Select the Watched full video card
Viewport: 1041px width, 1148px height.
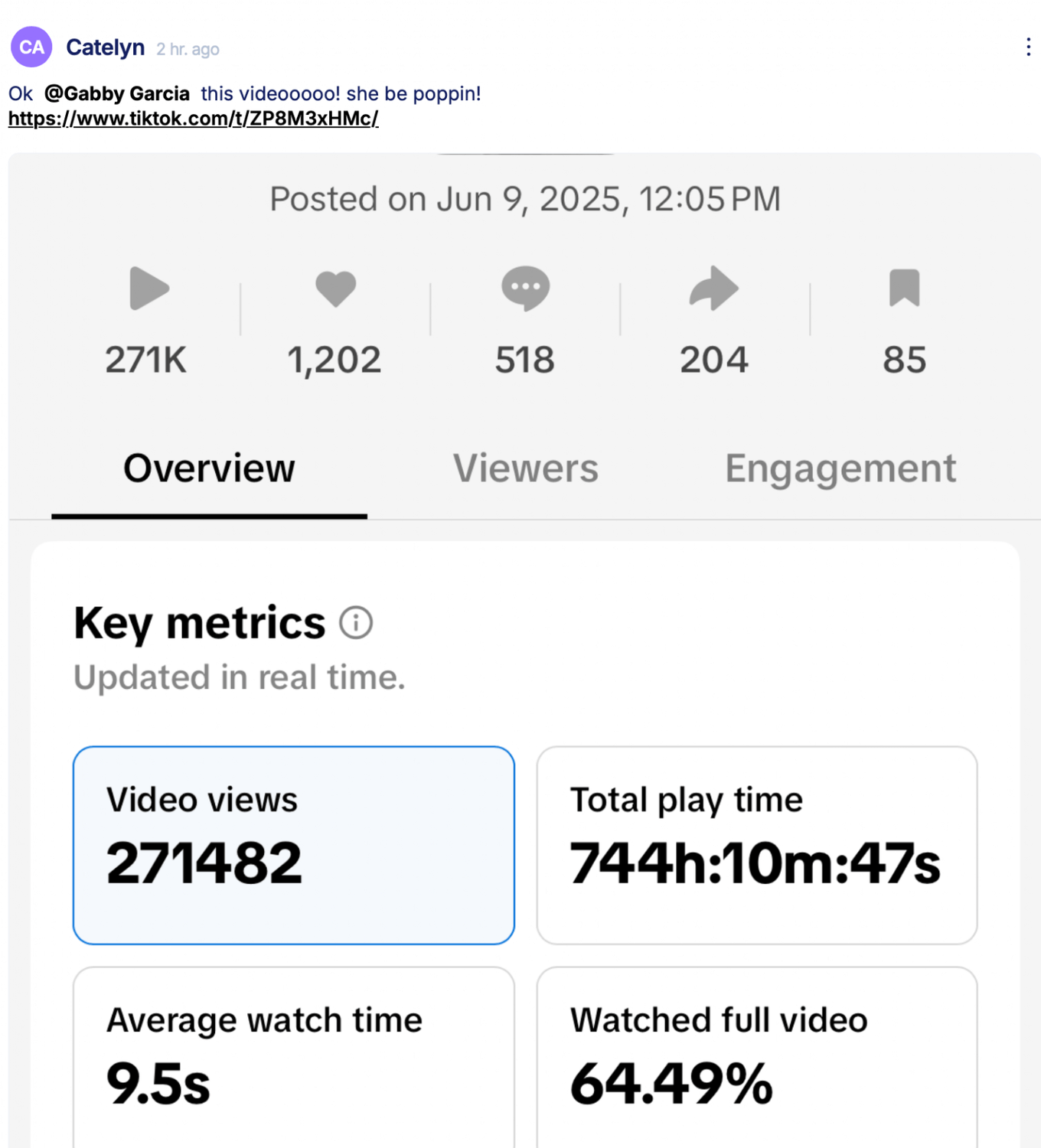[757, 1058]
